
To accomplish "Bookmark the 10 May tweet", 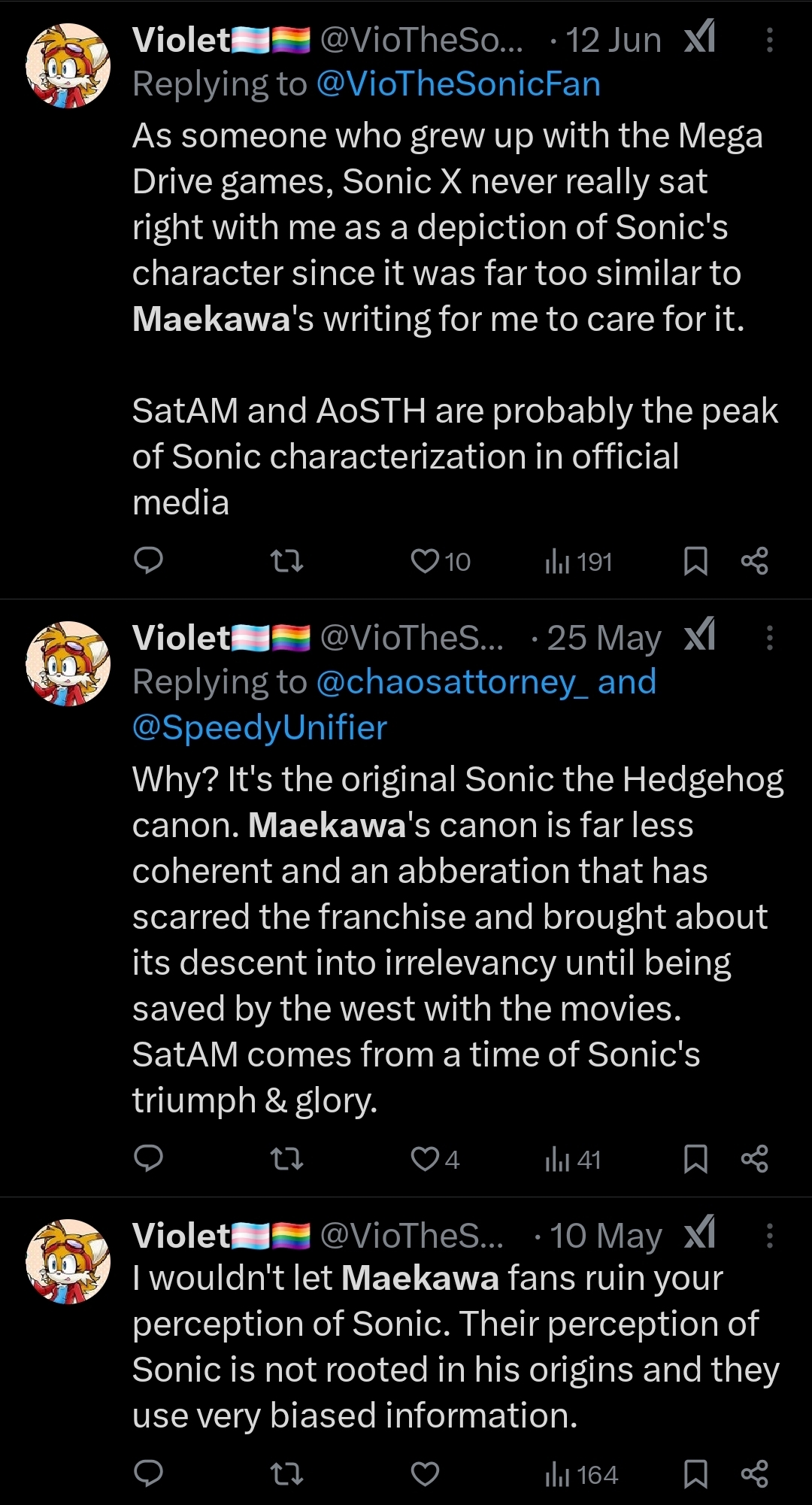I will click(695, 1473).
